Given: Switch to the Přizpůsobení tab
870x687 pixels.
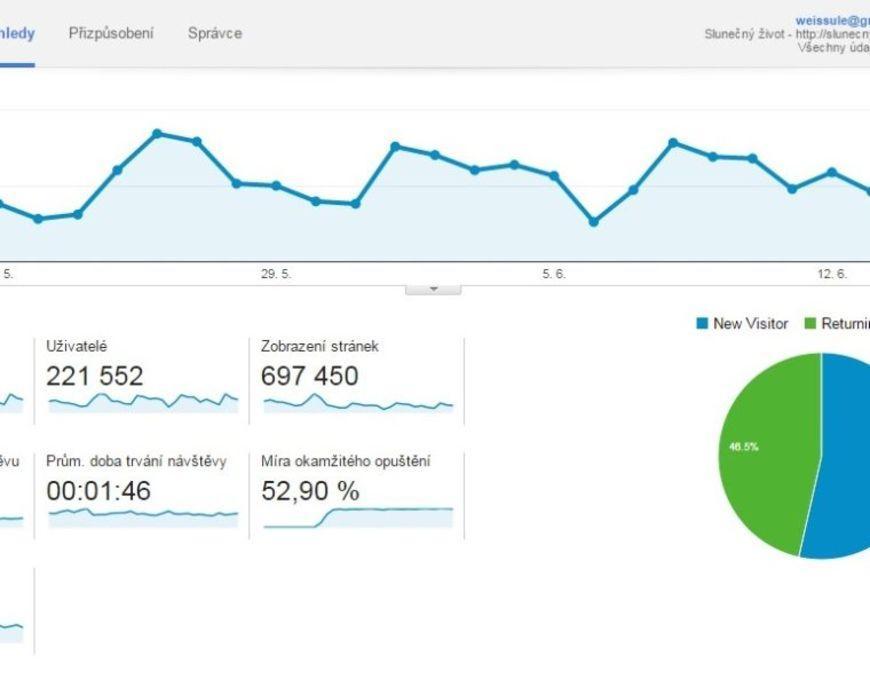Looking at the screenshot, I should pyautogui.click(x=111, y=33).
